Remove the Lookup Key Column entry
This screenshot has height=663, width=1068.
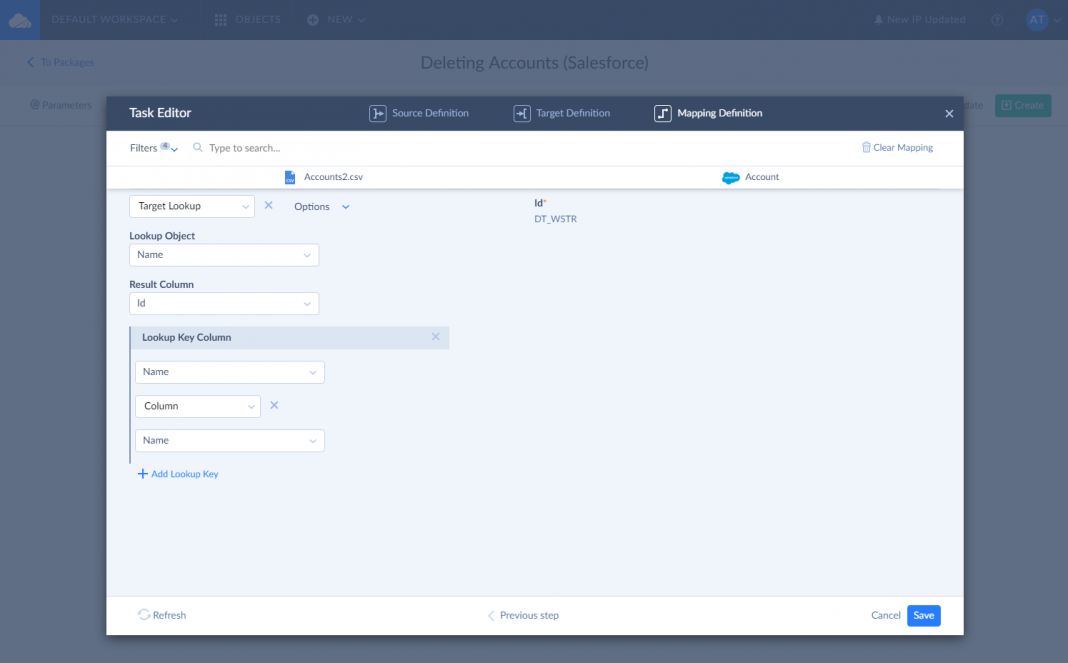point(435,337)
